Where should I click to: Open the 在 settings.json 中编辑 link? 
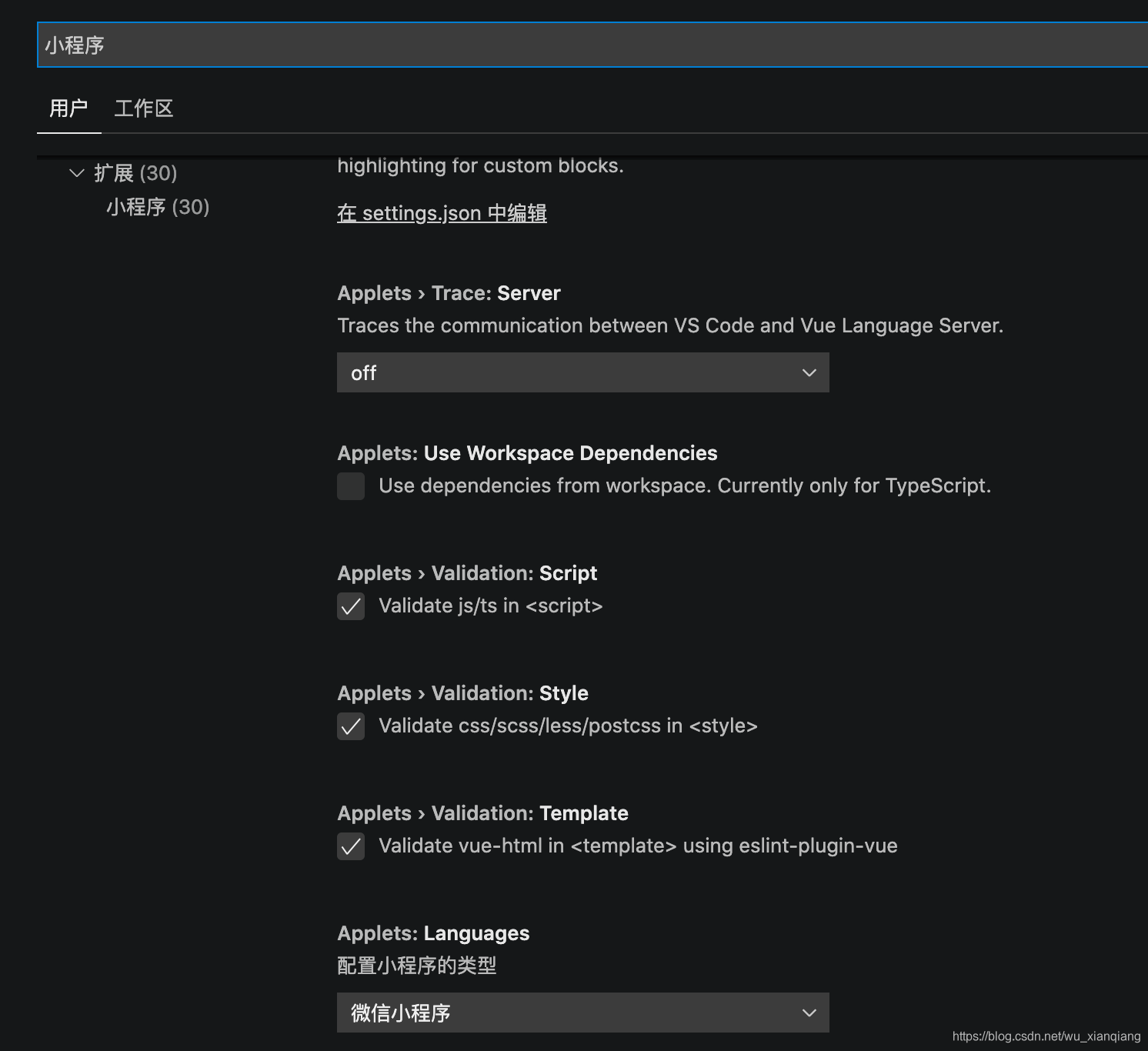442,213
